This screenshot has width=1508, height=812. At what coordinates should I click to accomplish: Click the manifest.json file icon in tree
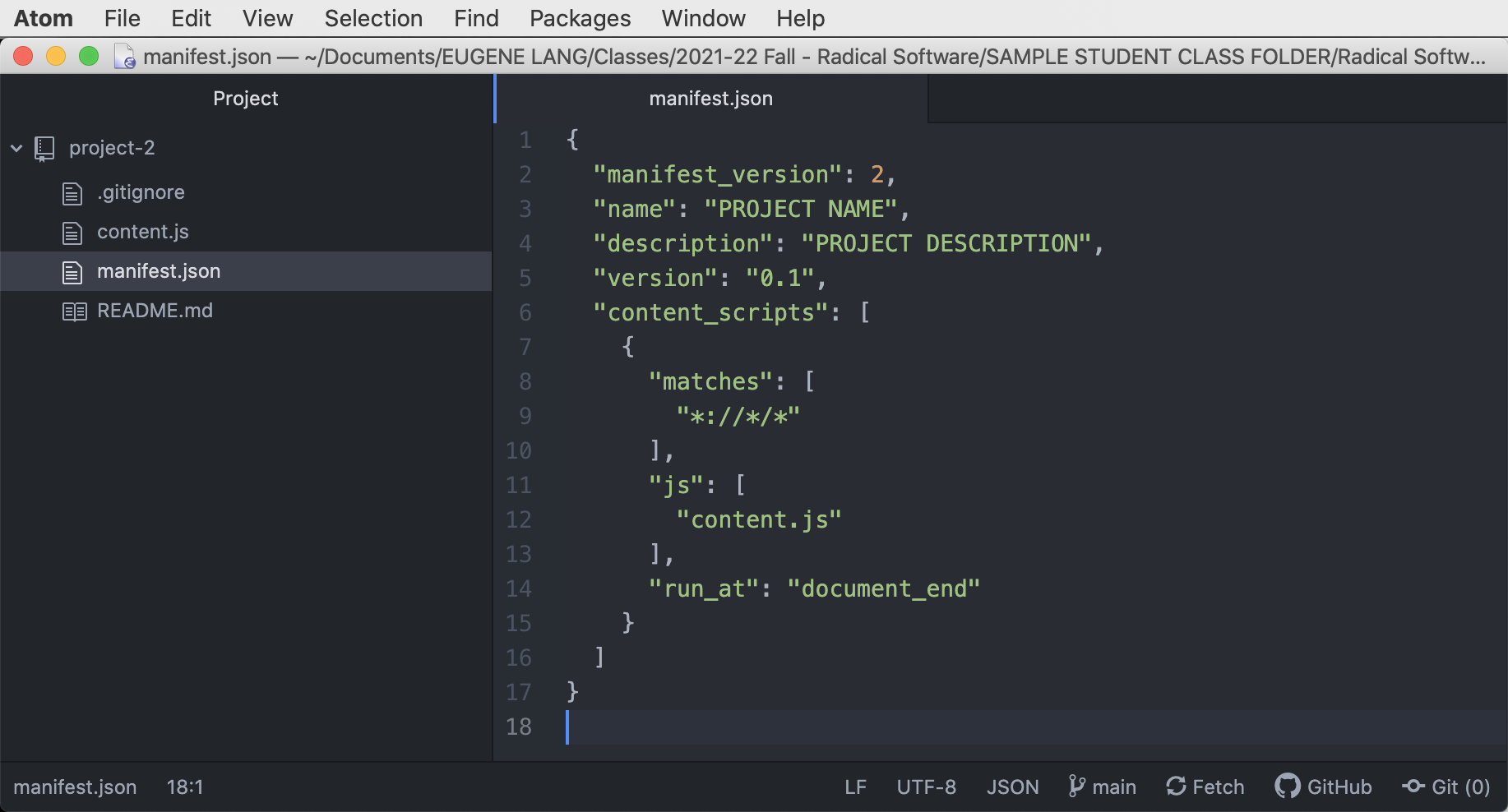pos(72,272)
